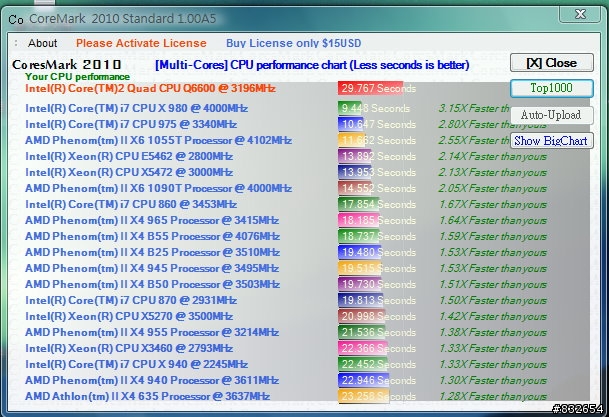Screen dimensions: 609x417
Task: Click the 1.59X Faster than yours text
Action: coord(493,236)
